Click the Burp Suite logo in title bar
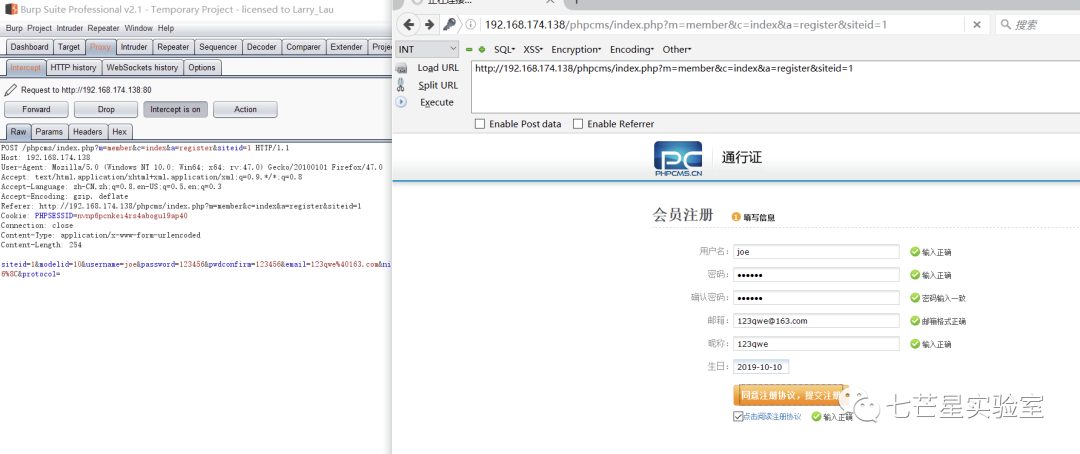Viewport: 1080px width, 454px height. click(x=11, y=9)
